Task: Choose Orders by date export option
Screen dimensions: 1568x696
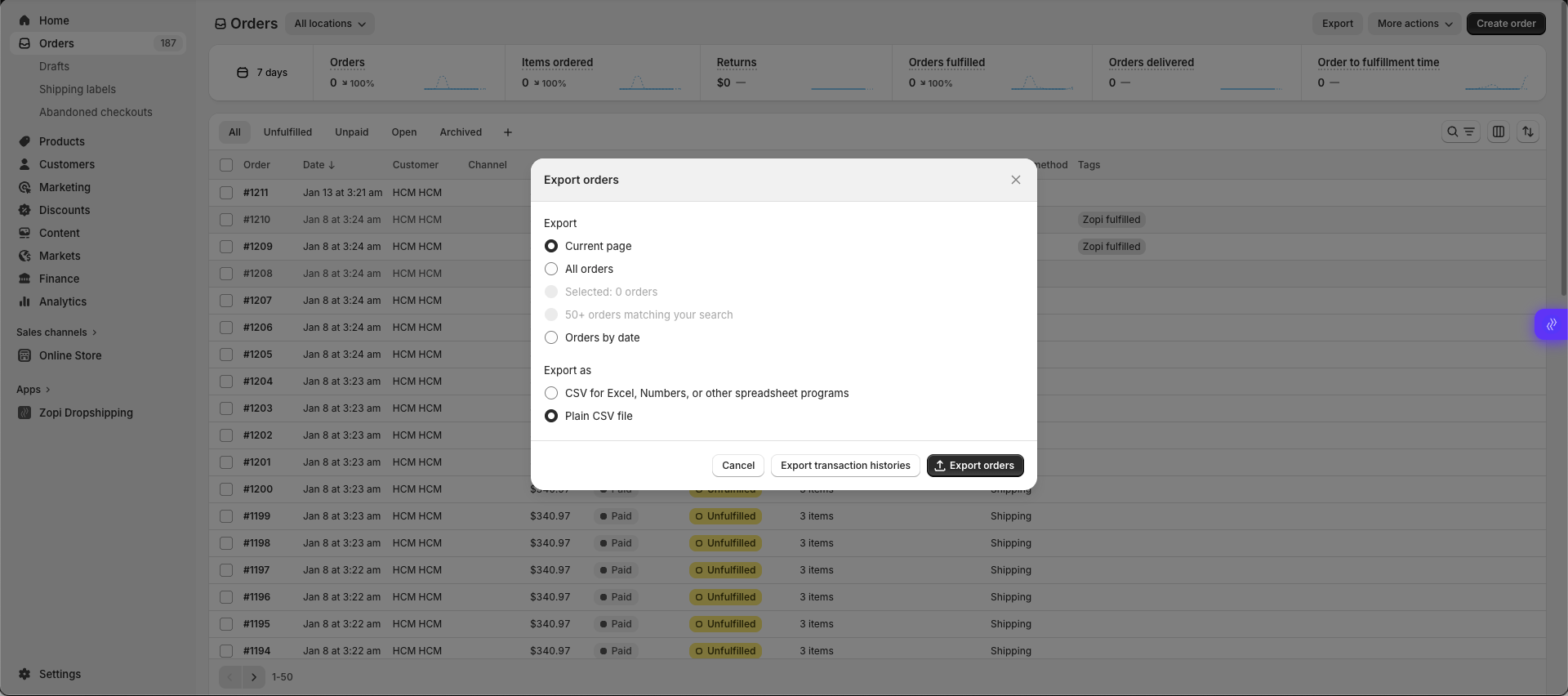Action: (x=551, y=337)
